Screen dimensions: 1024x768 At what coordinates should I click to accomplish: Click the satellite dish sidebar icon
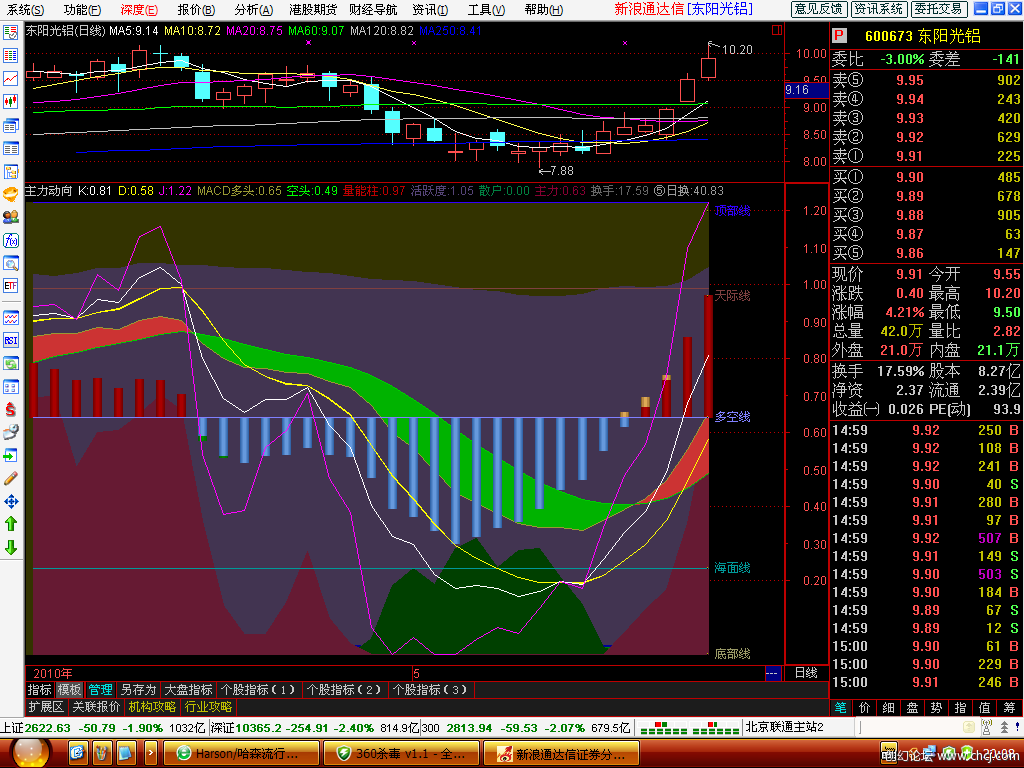10,432
